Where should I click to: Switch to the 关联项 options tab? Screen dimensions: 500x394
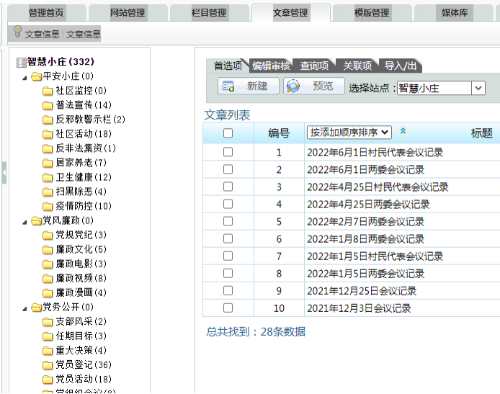click(358, 66)
